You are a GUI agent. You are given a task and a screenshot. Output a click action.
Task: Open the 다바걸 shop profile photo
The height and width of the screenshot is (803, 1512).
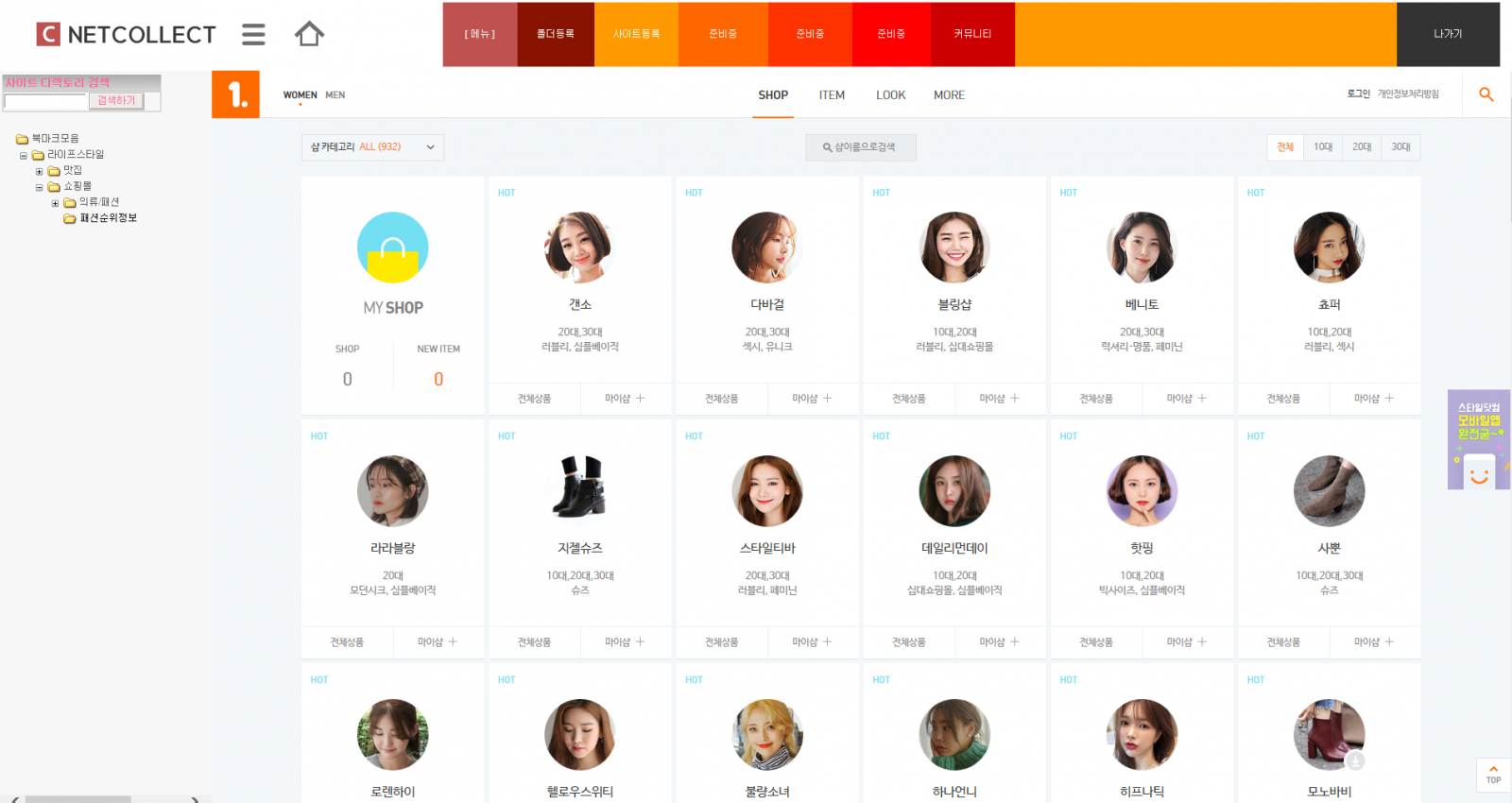click(x=767, y=248)
